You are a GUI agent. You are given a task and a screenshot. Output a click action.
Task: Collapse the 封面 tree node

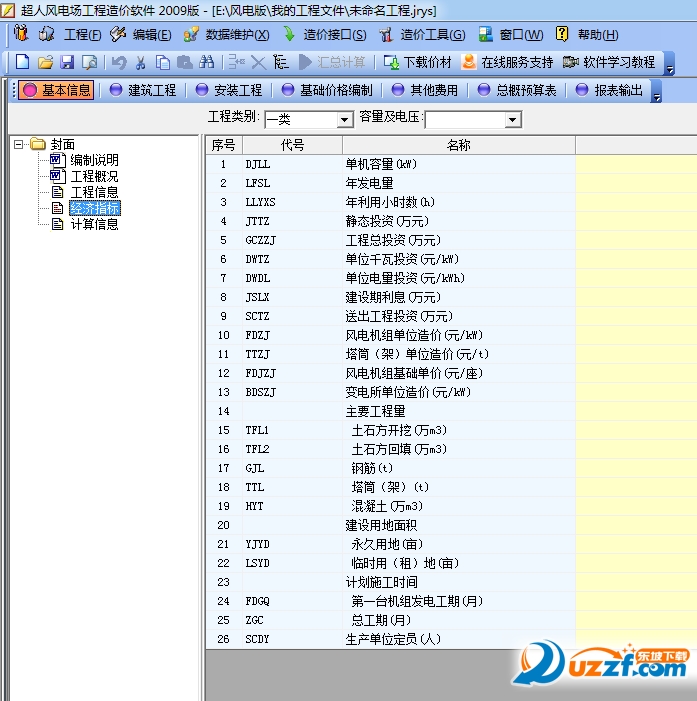tap(18, 144)
